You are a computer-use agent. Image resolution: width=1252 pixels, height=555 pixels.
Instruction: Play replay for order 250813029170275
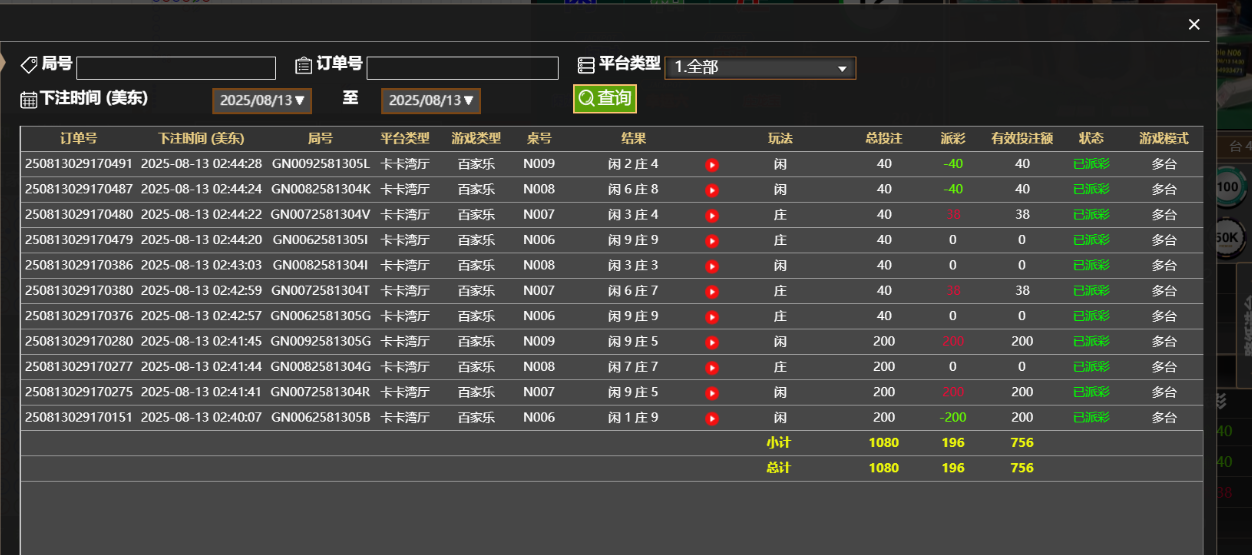click(x=712, y=393)
